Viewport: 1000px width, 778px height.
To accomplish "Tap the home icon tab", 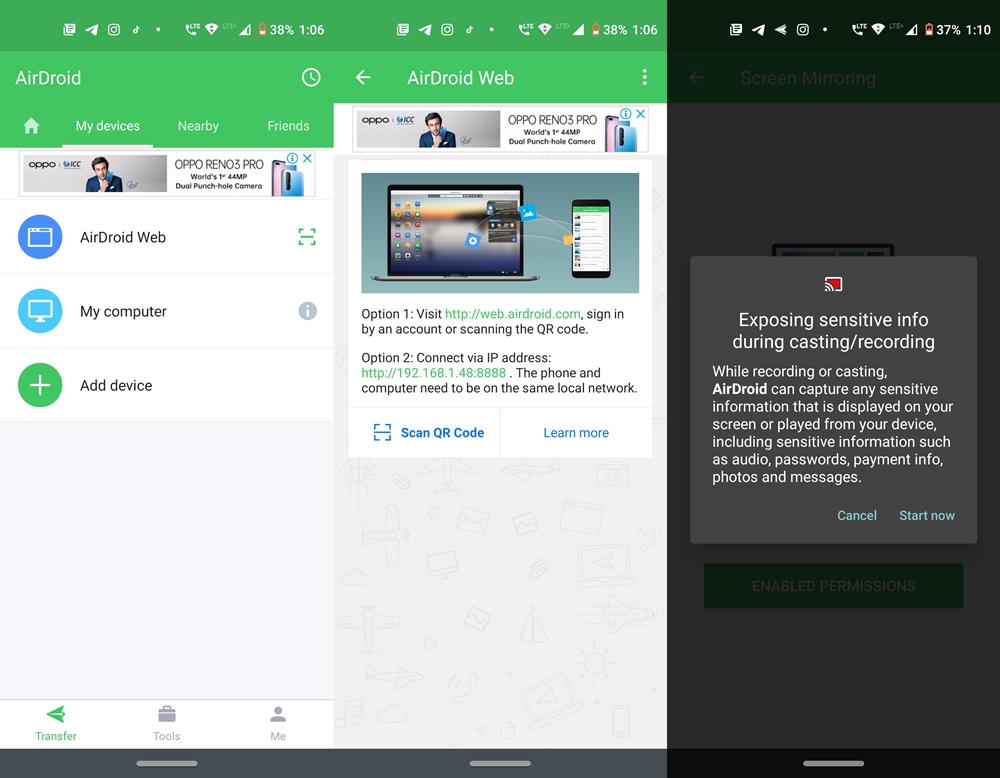I will [x=31, y=126].
